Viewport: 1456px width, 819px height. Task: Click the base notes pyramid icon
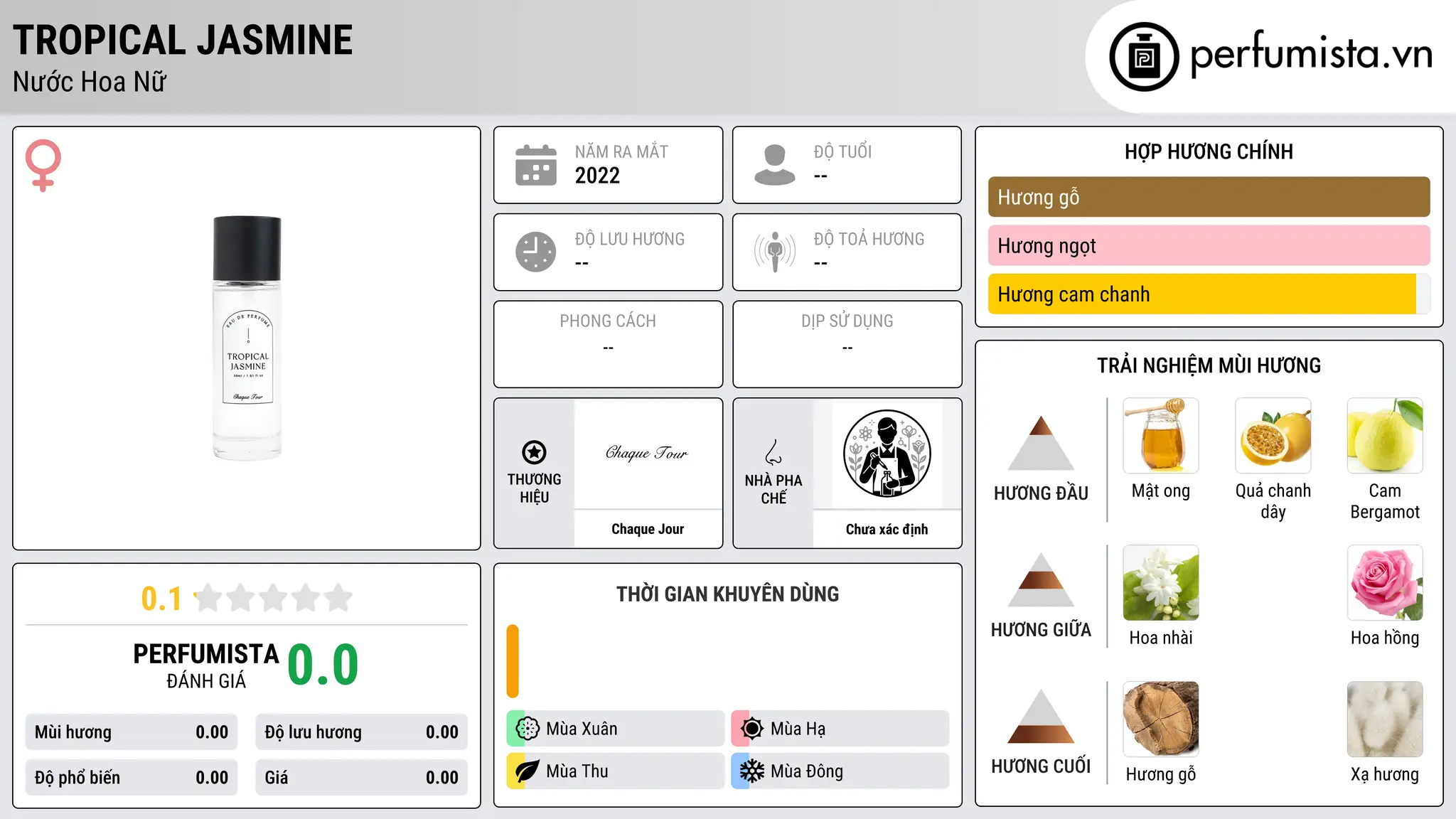(x=1041, y=716)
